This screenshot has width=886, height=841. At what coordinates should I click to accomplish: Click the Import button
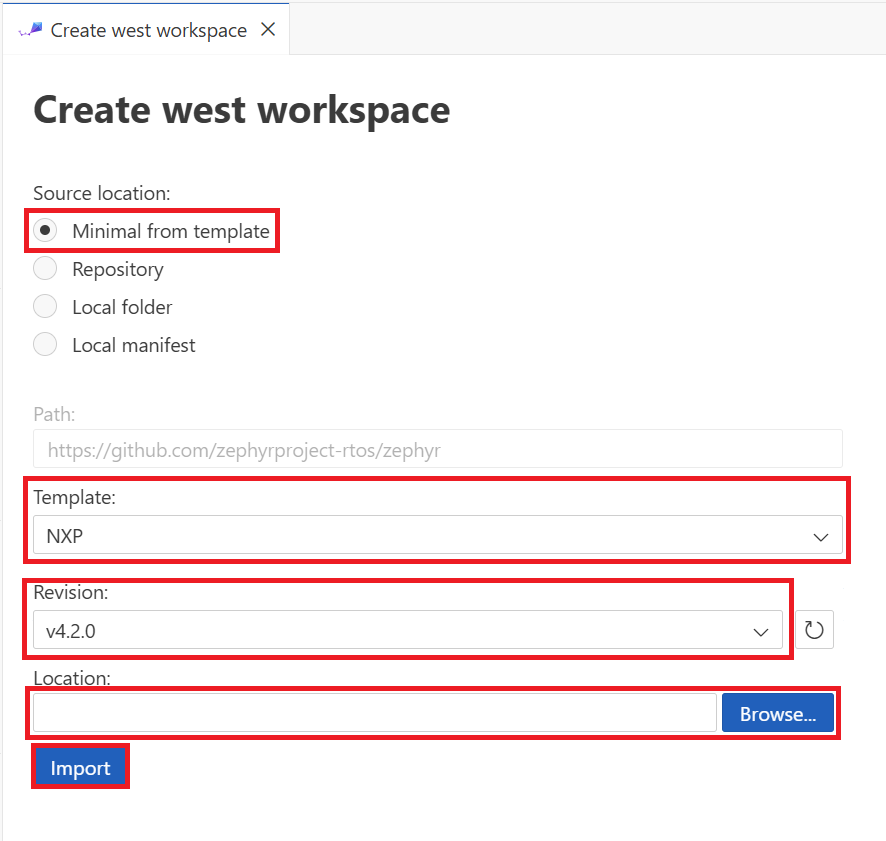[80, 766]
